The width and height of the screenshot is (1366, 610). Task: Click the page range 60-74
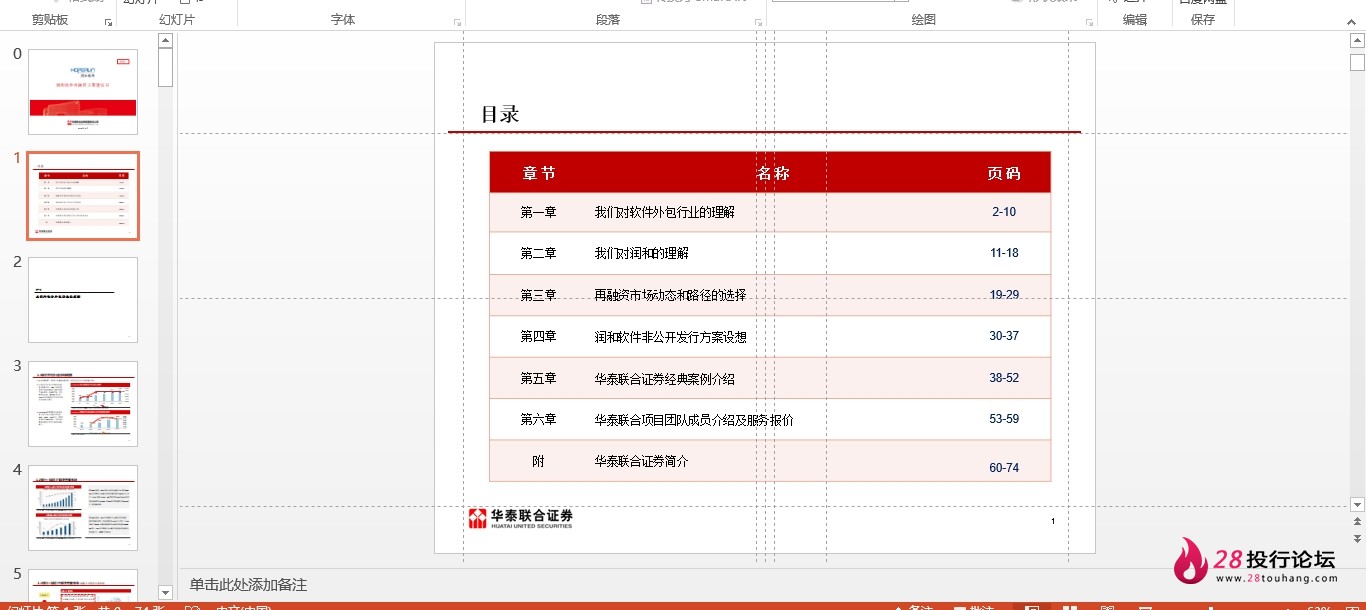[1004, 467]
